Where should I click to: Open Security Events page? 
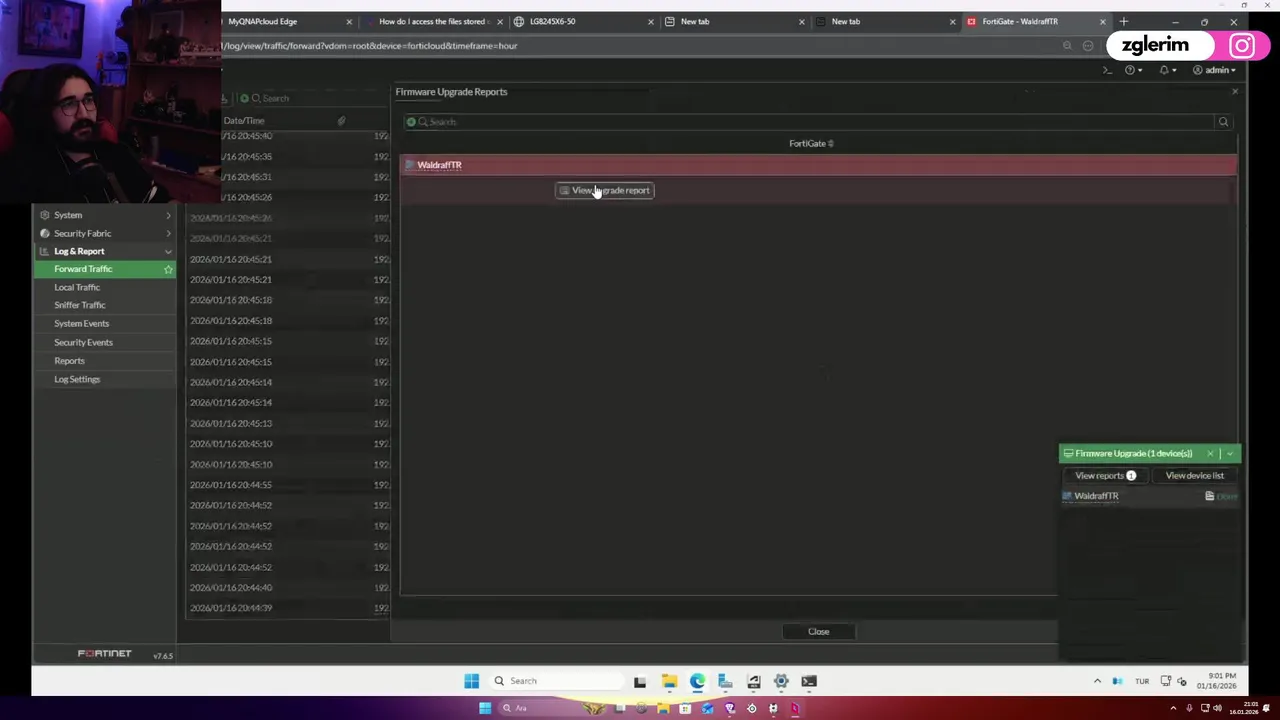click(83, 342)
